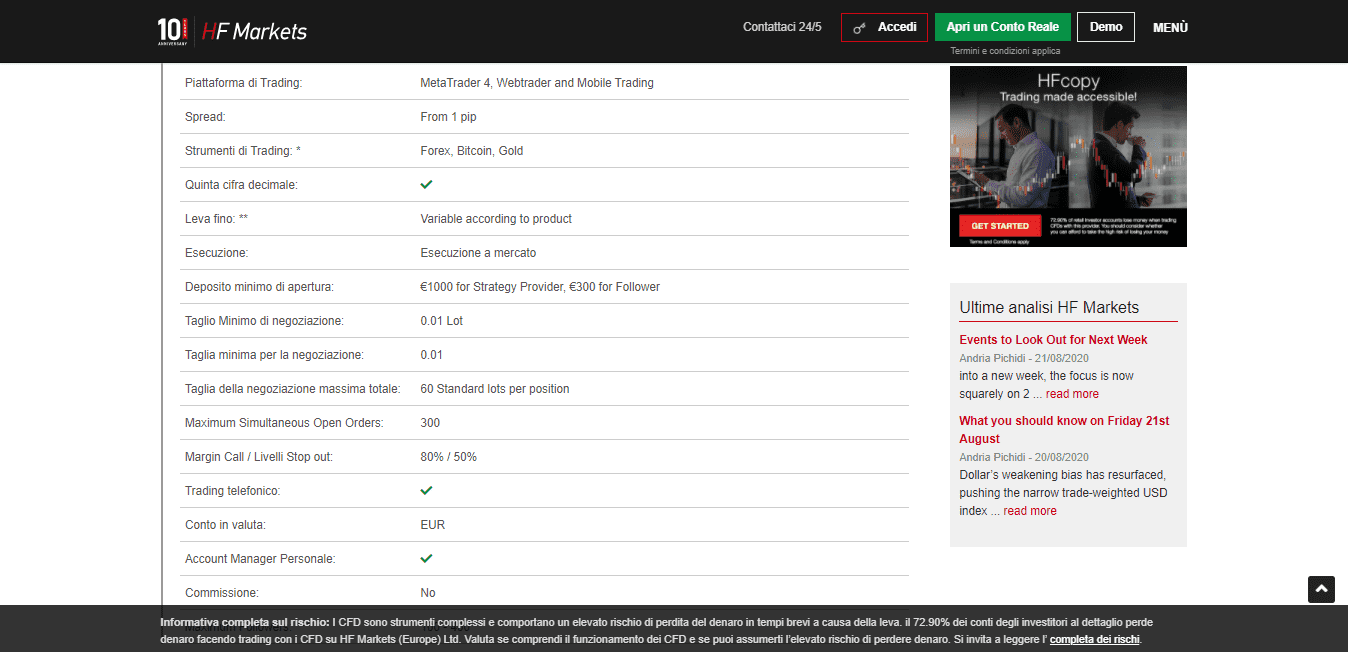This screenshot has width=1348, height=652.
Task: Open the MENÙ navigation
Action: [1170, 28]
